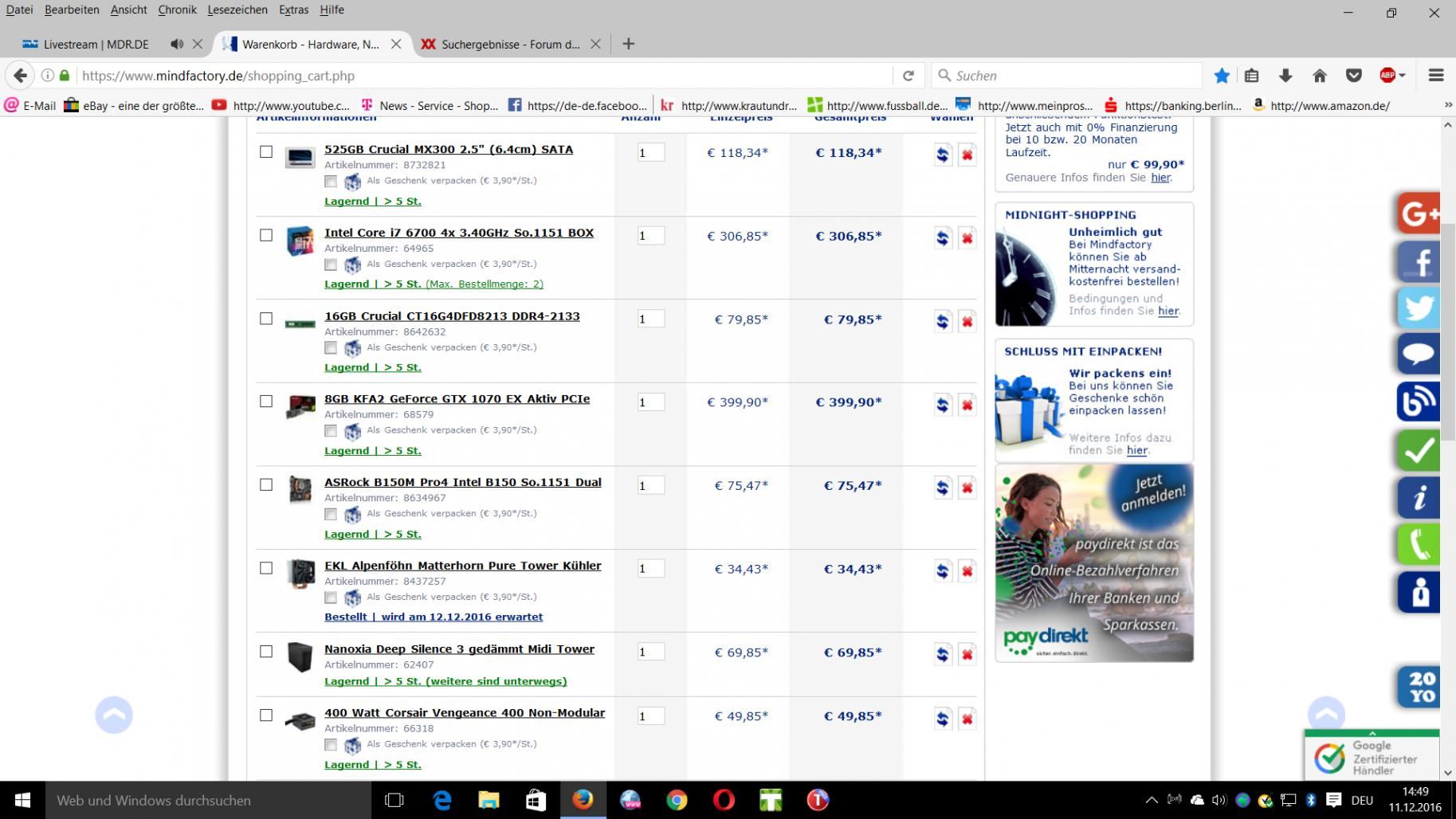
Task: Open the Twitter sidebar button
Action: (1419, 308)
